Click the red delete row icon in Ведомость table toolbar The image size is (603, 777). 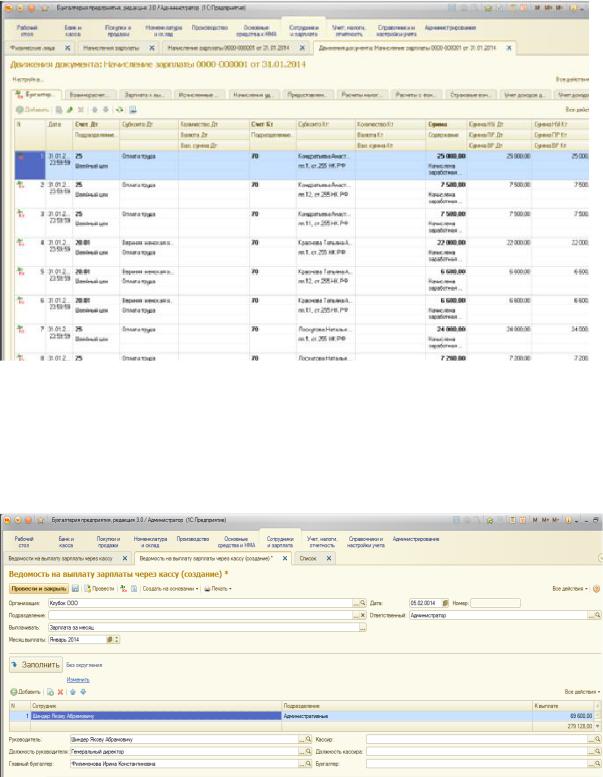point(60,692)
